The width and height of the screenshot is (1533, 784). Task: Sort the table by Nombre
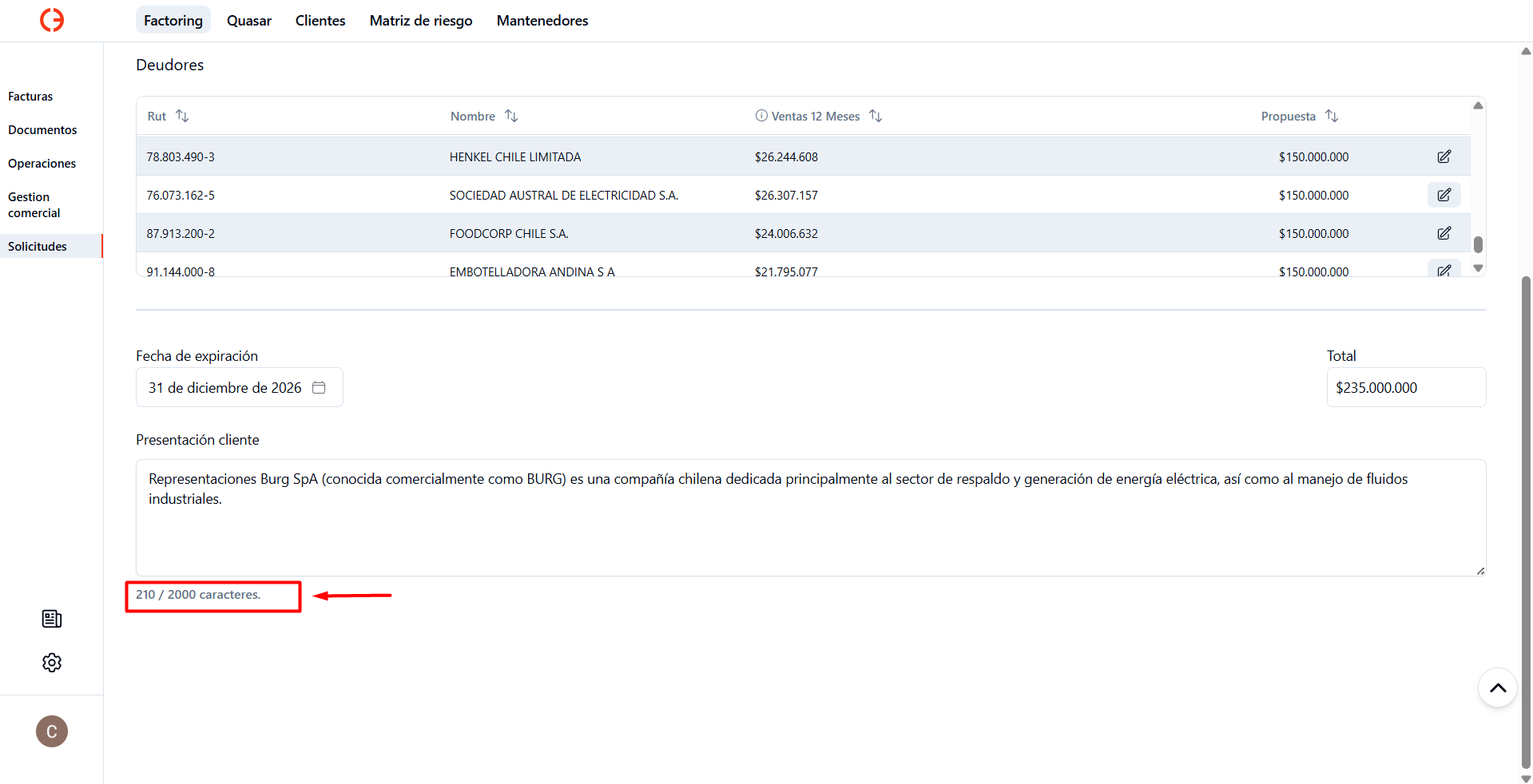[x=511, y=116]
